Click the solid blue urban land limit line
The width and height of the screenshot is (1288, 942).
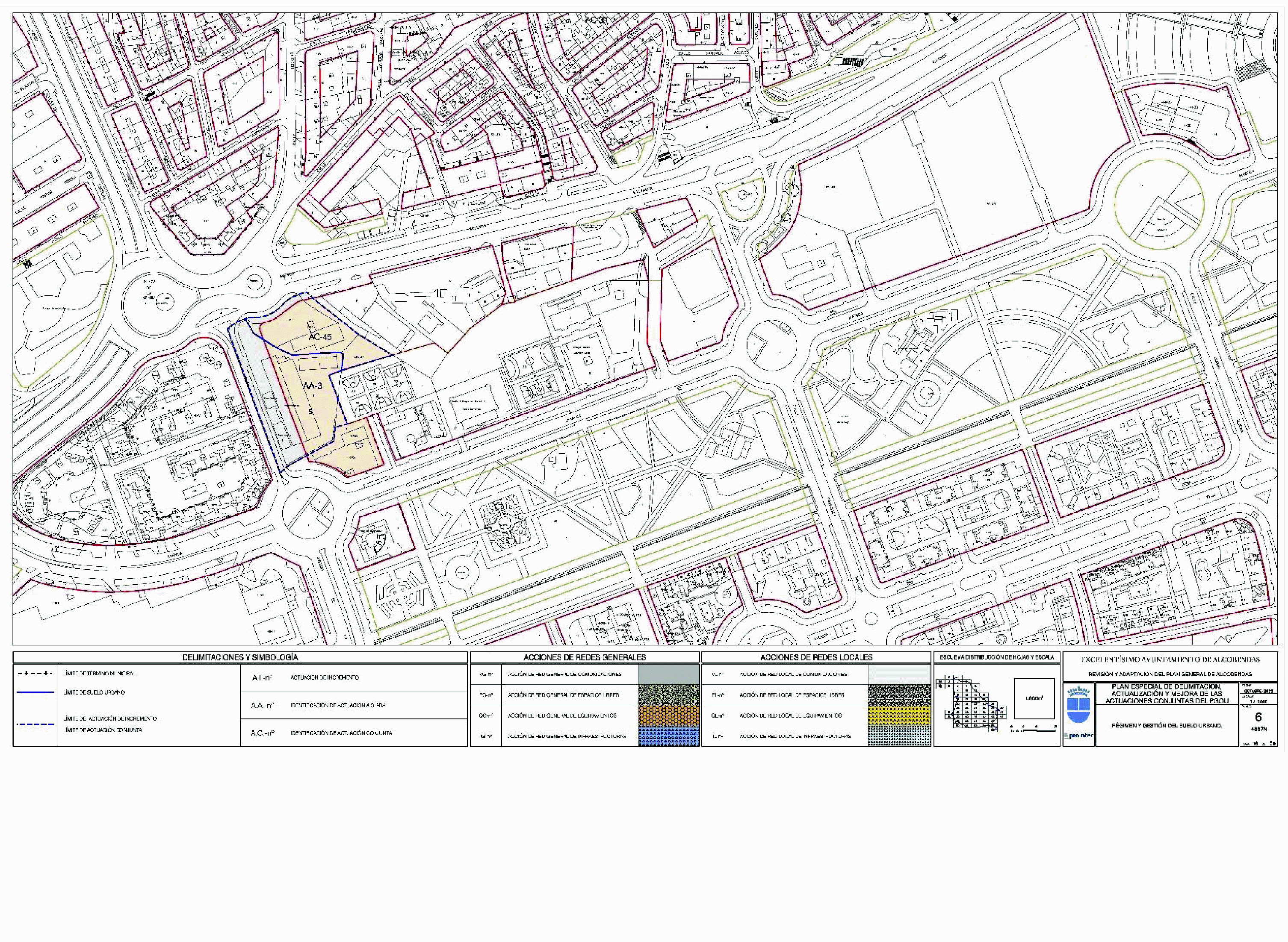pyautogui.click(x=35, y=692)
